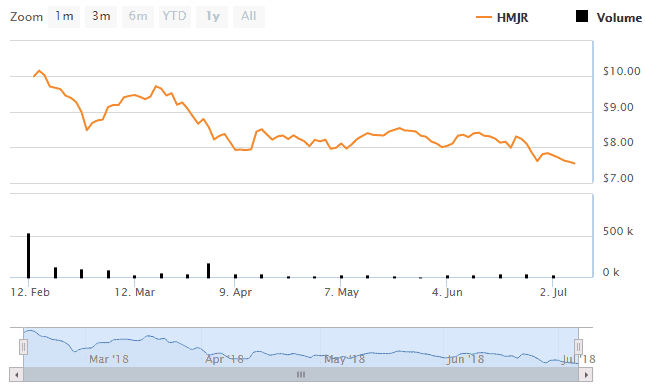Click the left navigator range handle
The image size is (645, 387).
pyautogui.click(x=23, y=347)
